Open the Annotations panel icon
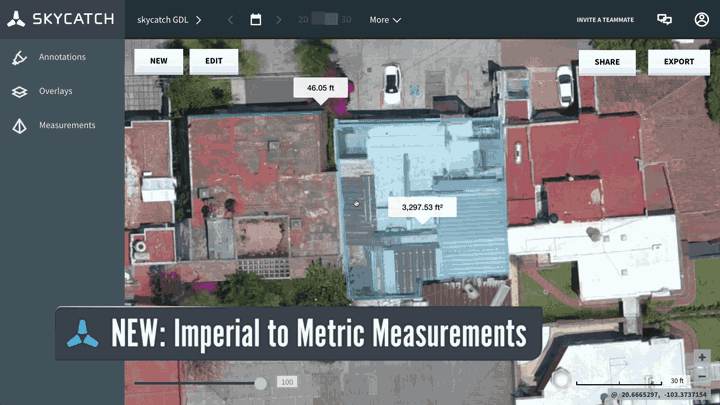This screenshot has width=720, height=405. [19, 57]
